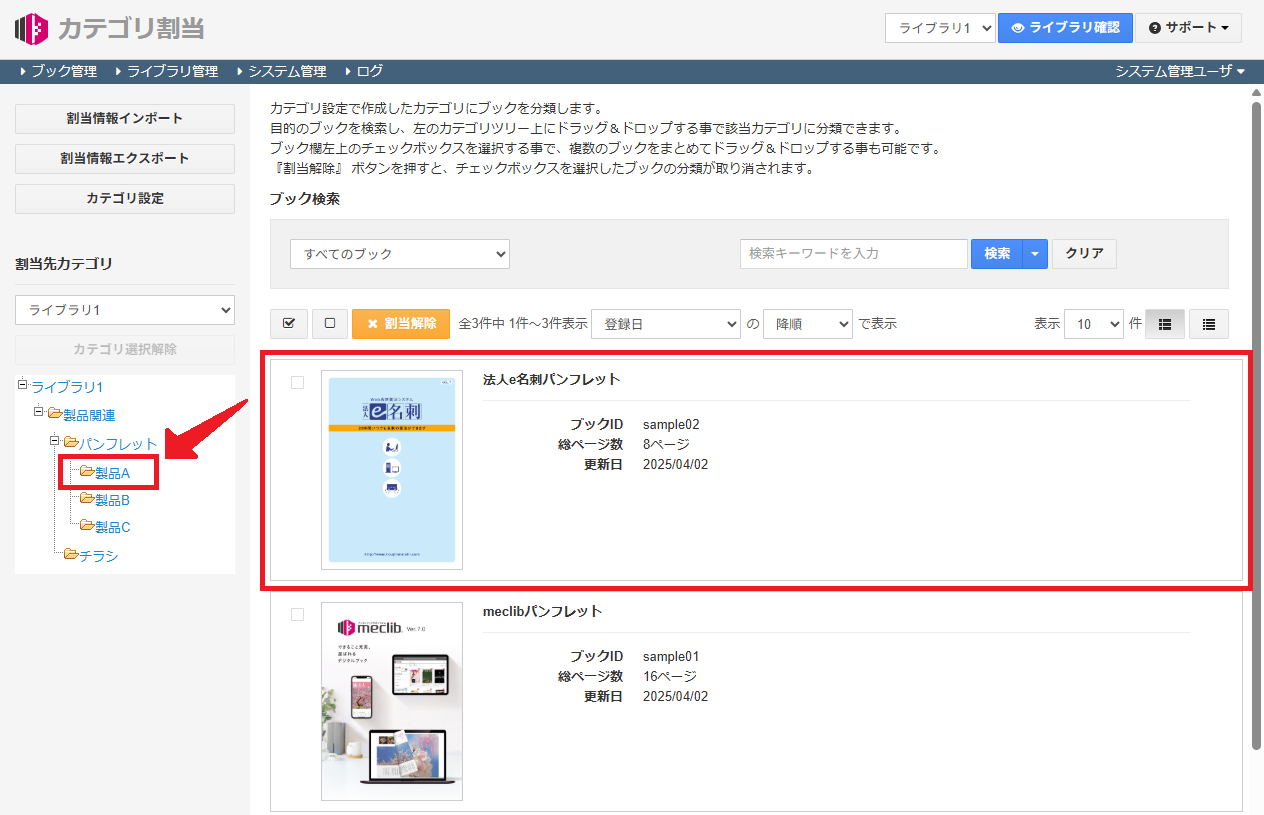
Task: Click the 割当情報インポート button
Action: point(125,118)
